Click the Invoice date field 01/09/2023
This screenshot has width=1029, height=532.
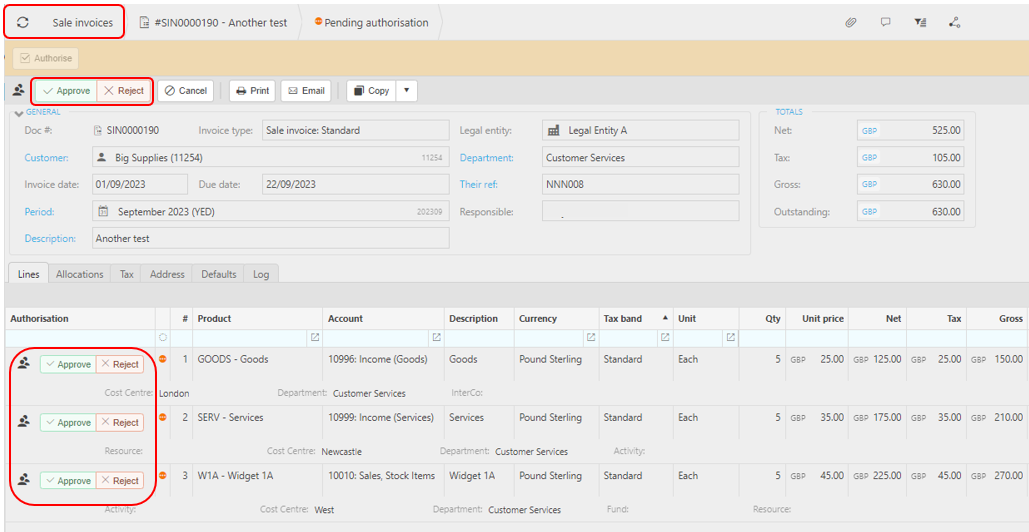(140, 184)
